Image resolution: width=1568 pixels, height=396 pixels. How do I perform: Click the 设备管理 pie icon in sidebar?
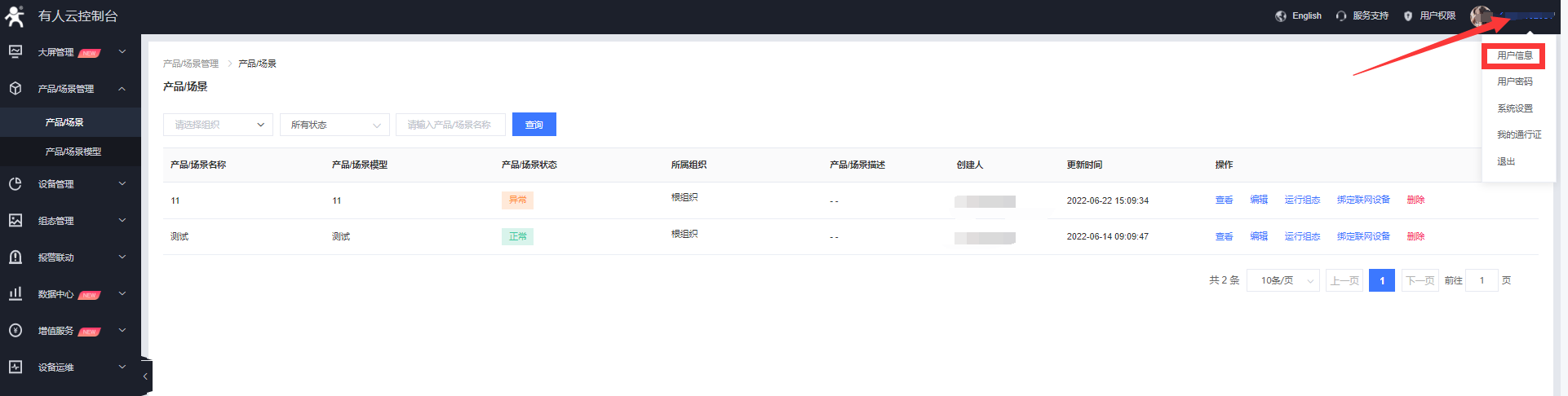point(16,184)
